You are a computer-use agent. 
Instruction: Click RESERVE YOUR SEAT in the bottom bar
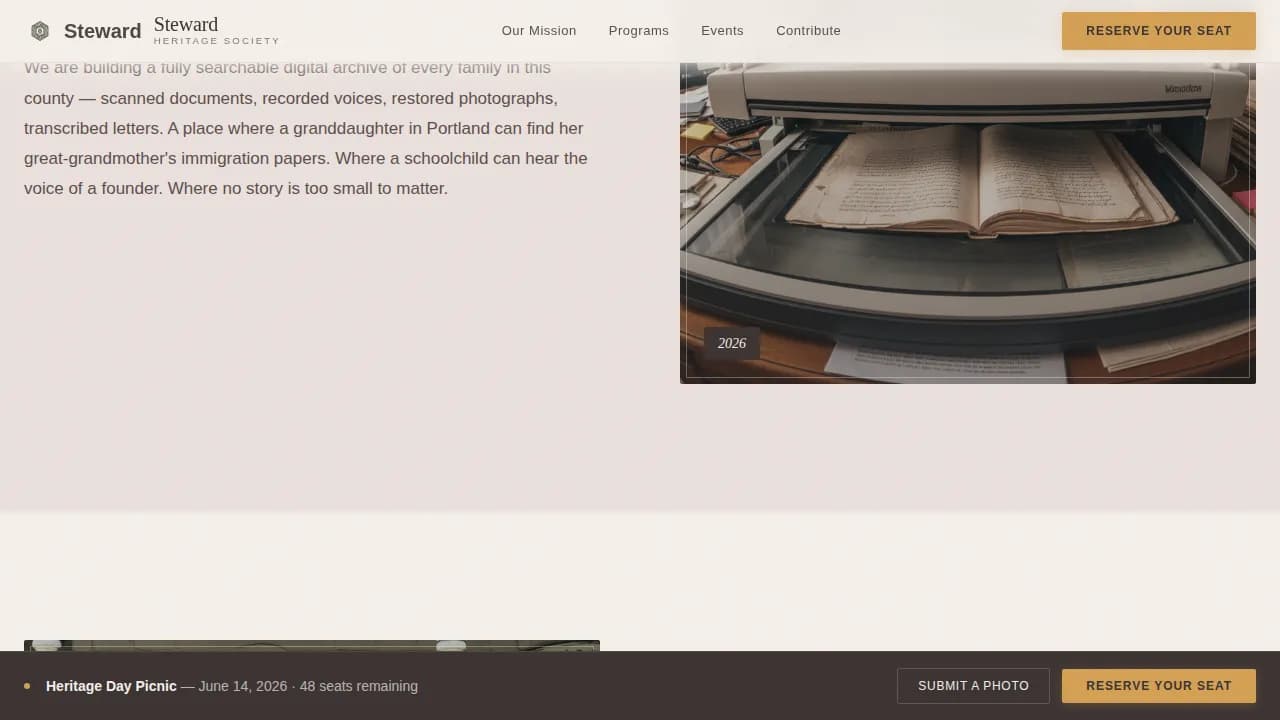click(x=1158, y=686)
